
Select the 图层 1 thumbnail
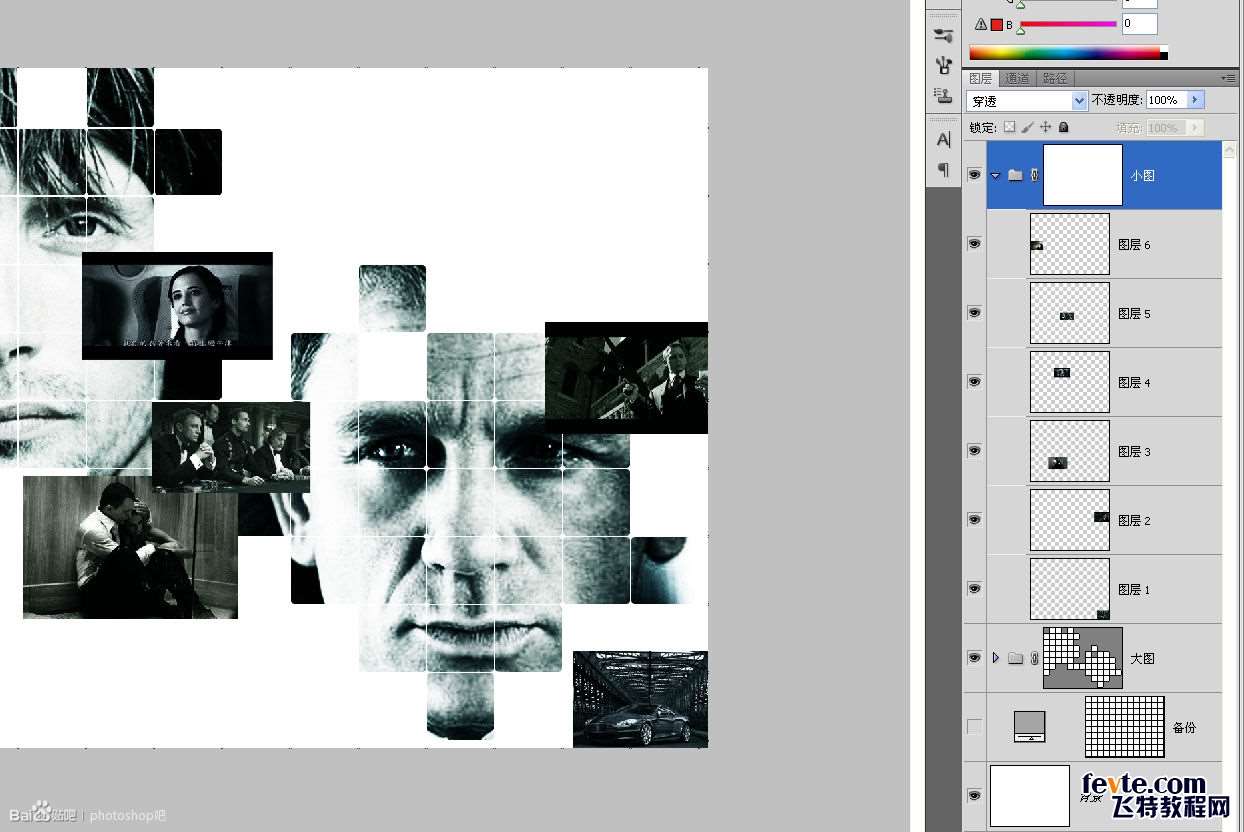click(1070, 589)
